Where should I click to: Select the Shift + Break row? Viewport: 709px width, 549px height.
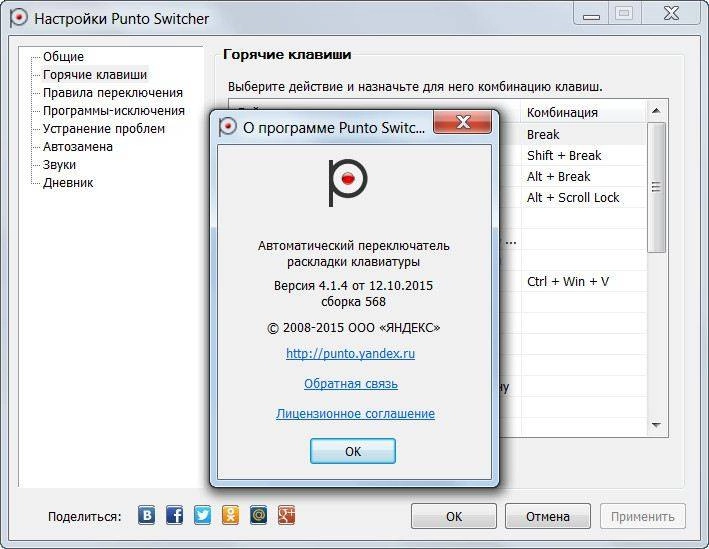[583, 156]
